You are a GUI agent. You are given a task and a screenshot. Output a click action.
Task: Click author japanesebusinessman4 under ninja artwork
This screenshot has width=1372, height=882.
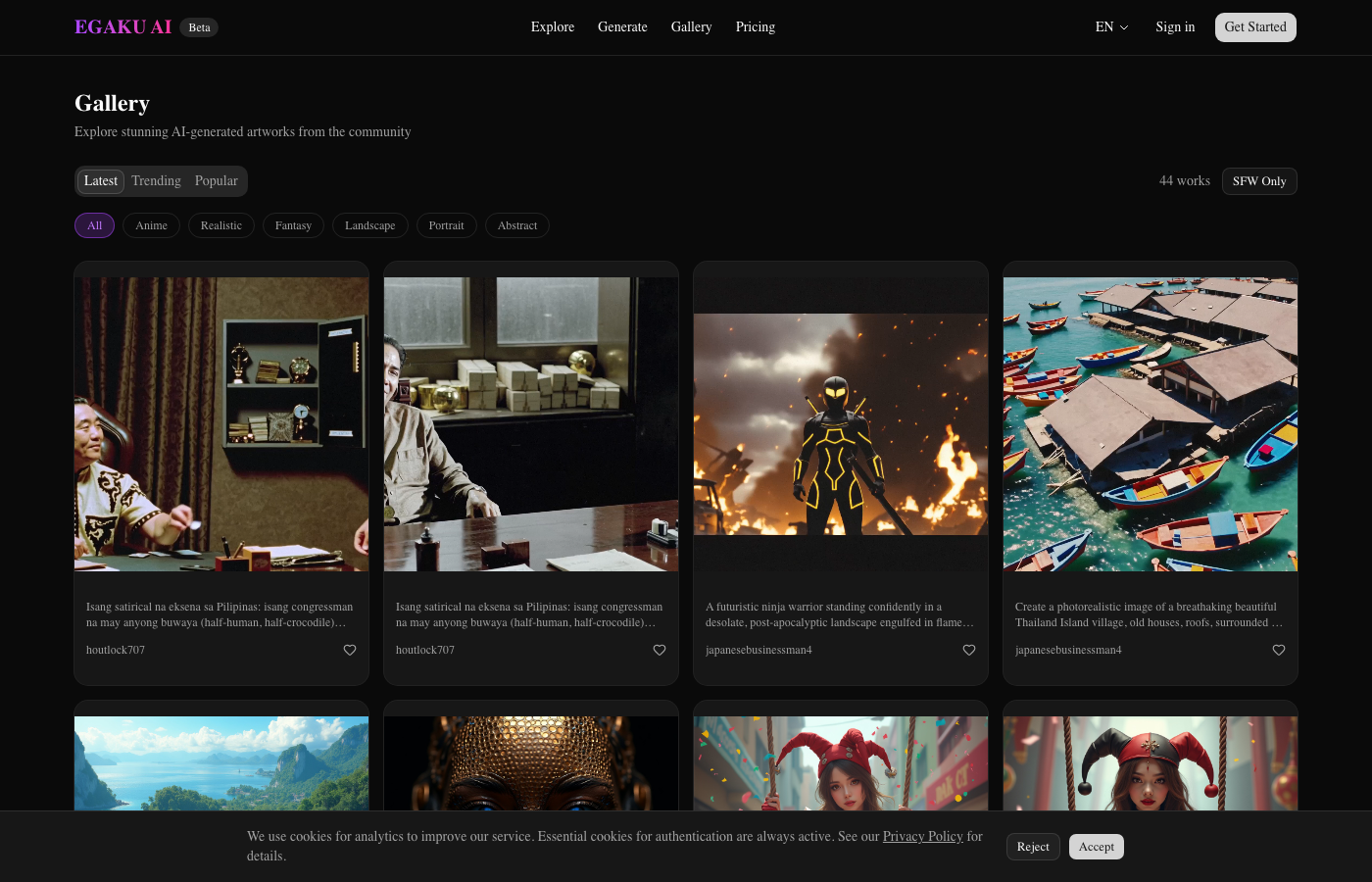(x=759, y=650)
